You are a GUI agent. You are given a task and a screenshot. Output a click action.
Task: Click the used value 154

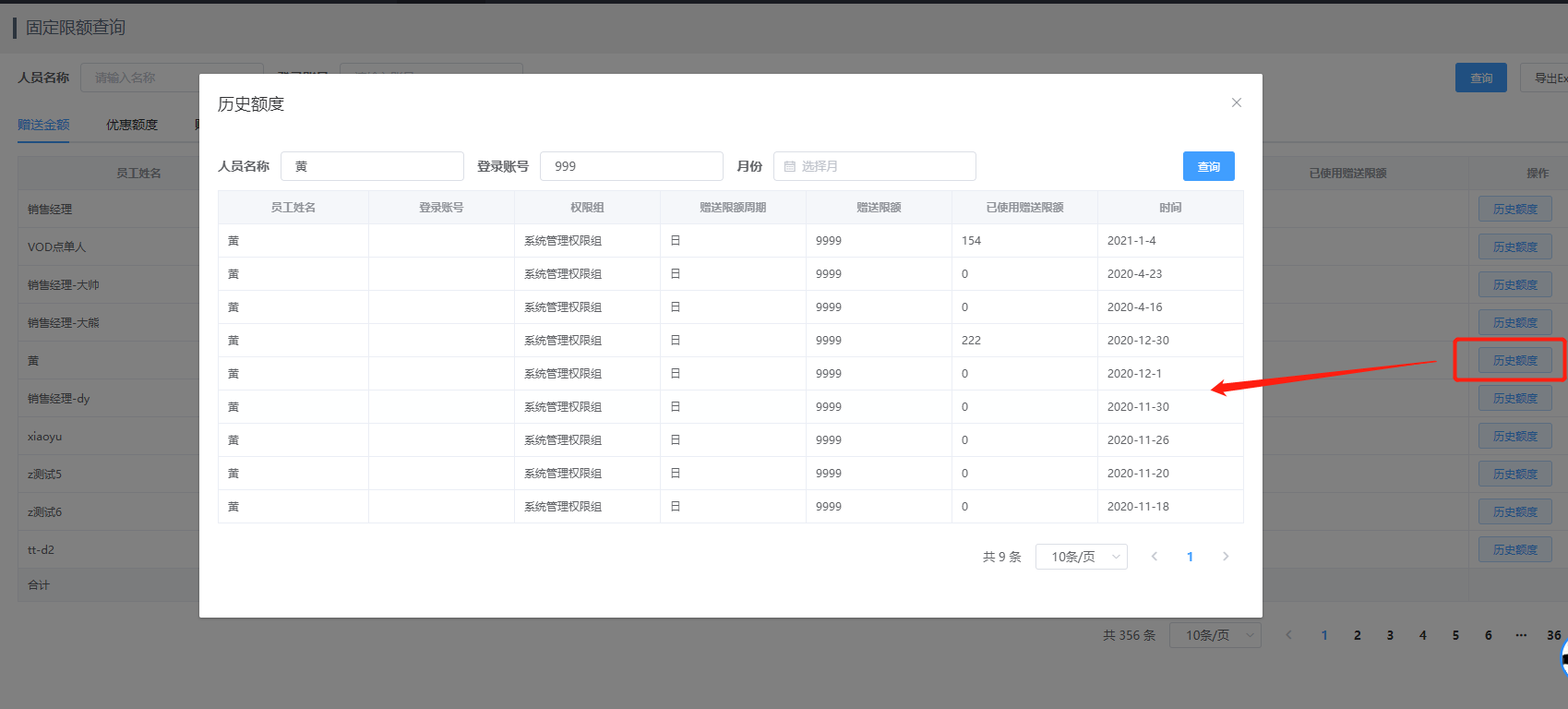[971, 241]
